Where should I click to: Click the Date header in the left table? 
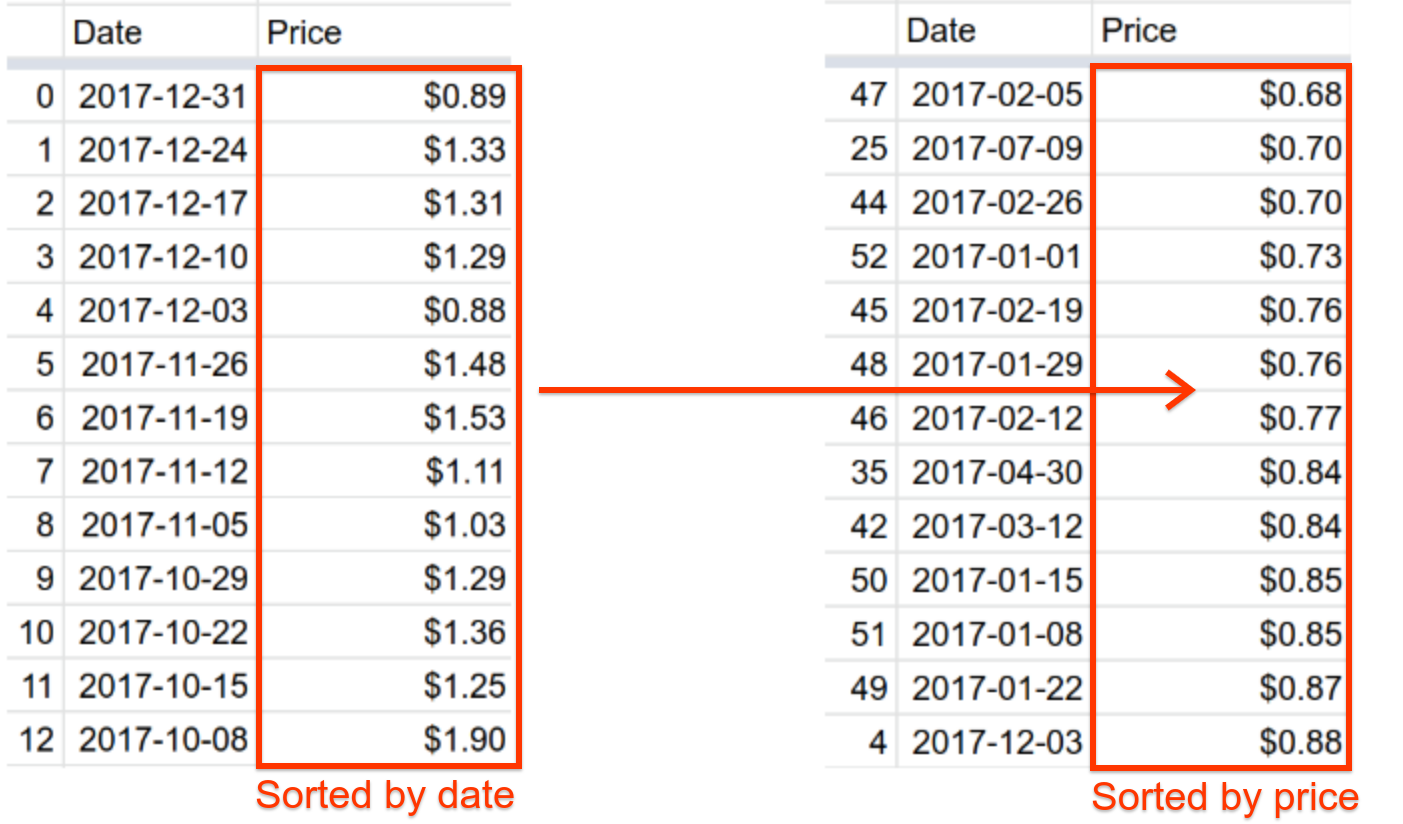tap(108, 32)
